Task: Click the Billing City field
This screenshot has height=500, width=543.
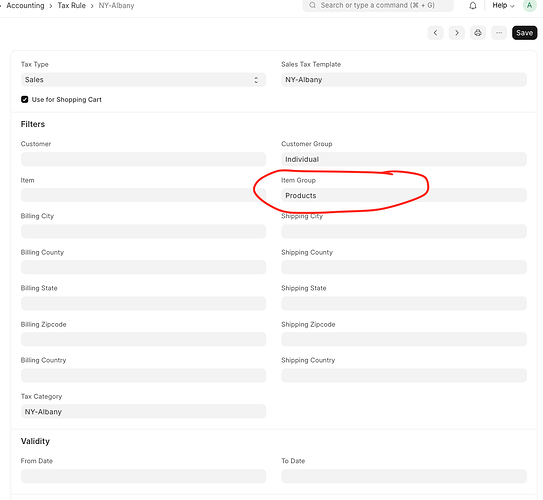Action: click(x=143, y=231)
